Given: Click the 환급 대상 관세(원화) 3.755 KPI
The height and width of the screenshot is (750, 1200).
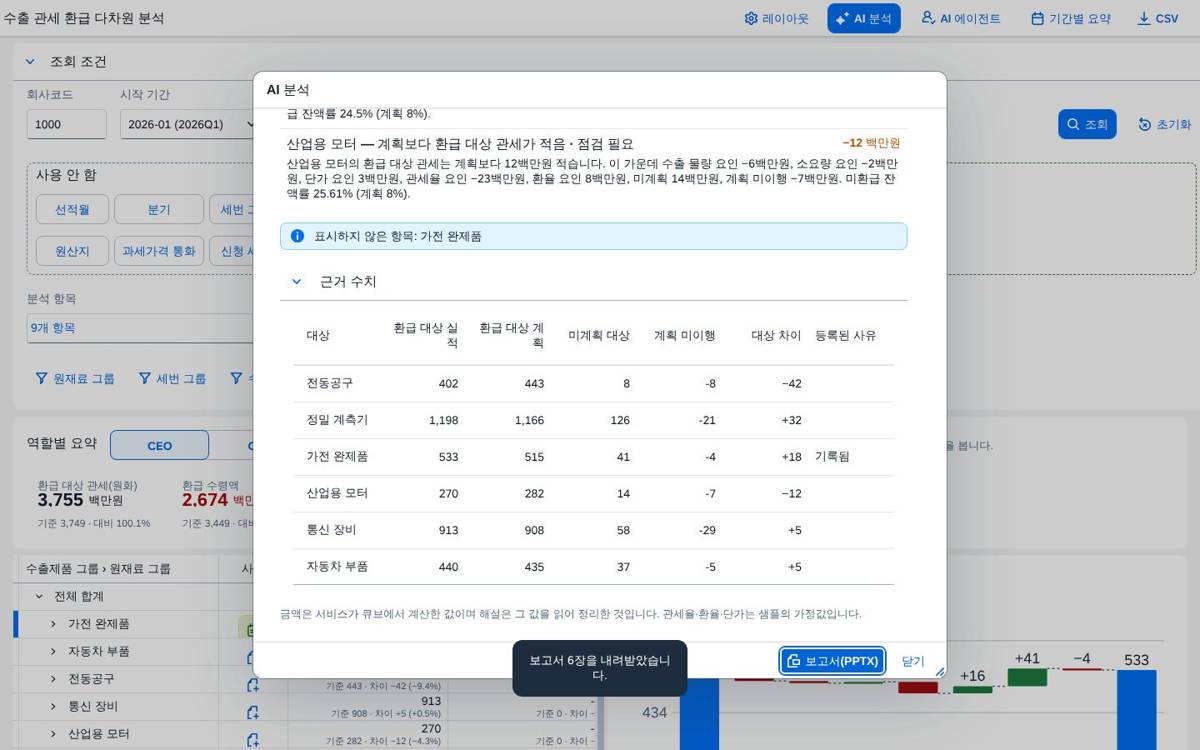Looking at the screenshot, I should [80, 499].
